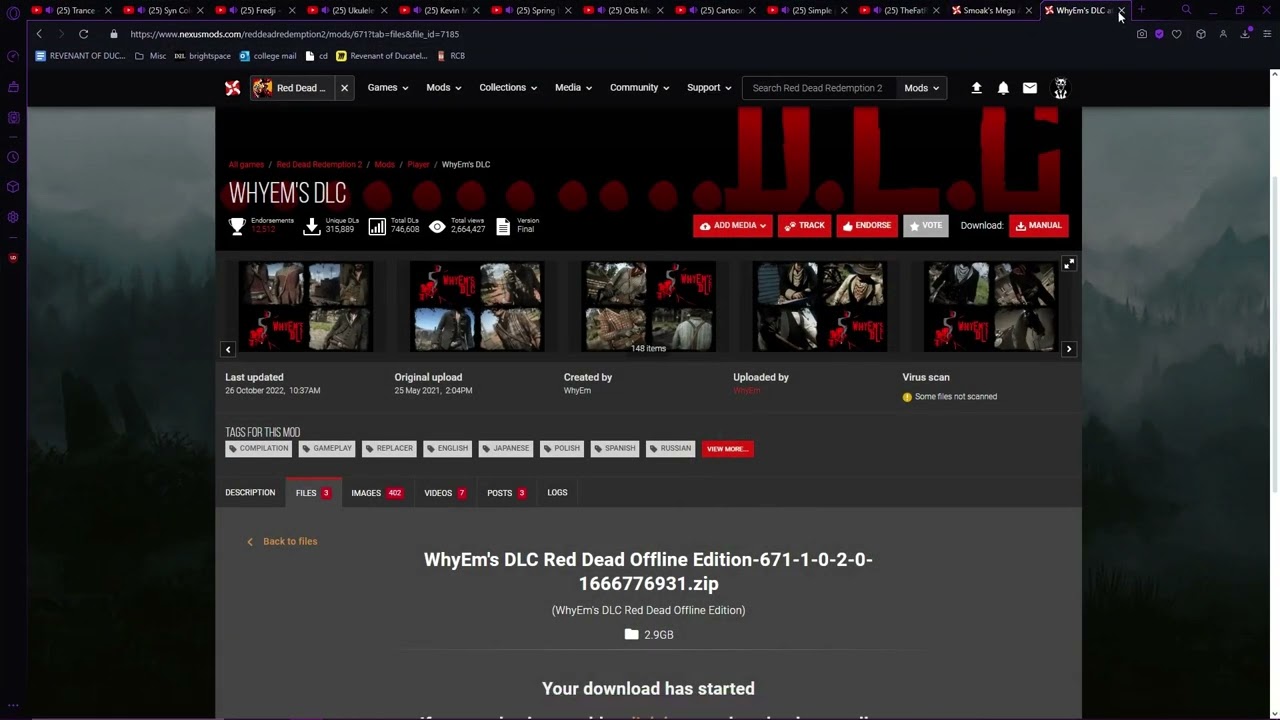This screenshot has width=1280, height=720.
Task: Click the purple shield icon in address bar
Action: [x=1159, y=34]
